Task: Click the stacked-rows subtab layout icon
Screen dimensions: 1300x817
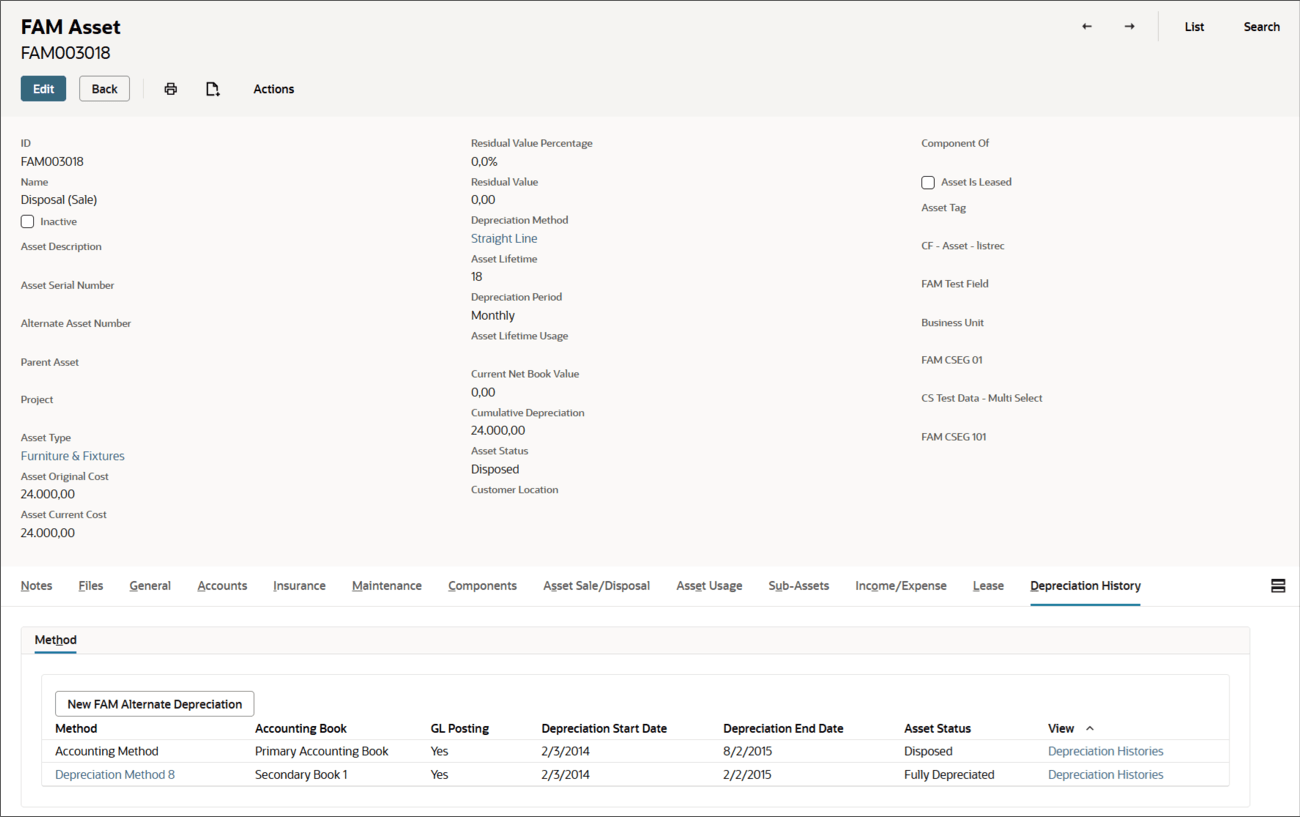Action: (x=1278, y=585)
